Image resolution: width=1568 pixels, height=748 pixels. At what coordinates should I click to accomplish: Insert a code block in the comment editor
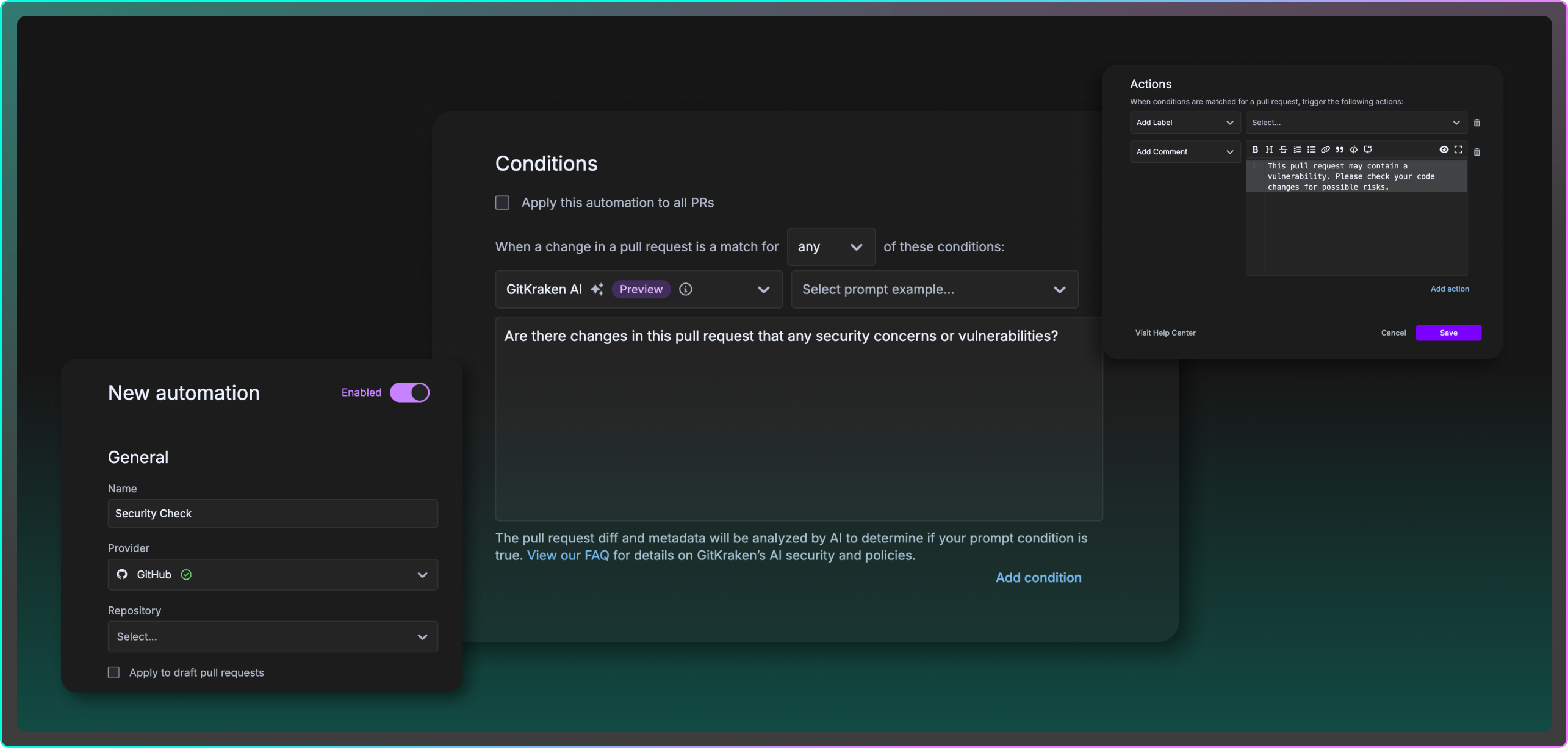tap(1353, 149)
